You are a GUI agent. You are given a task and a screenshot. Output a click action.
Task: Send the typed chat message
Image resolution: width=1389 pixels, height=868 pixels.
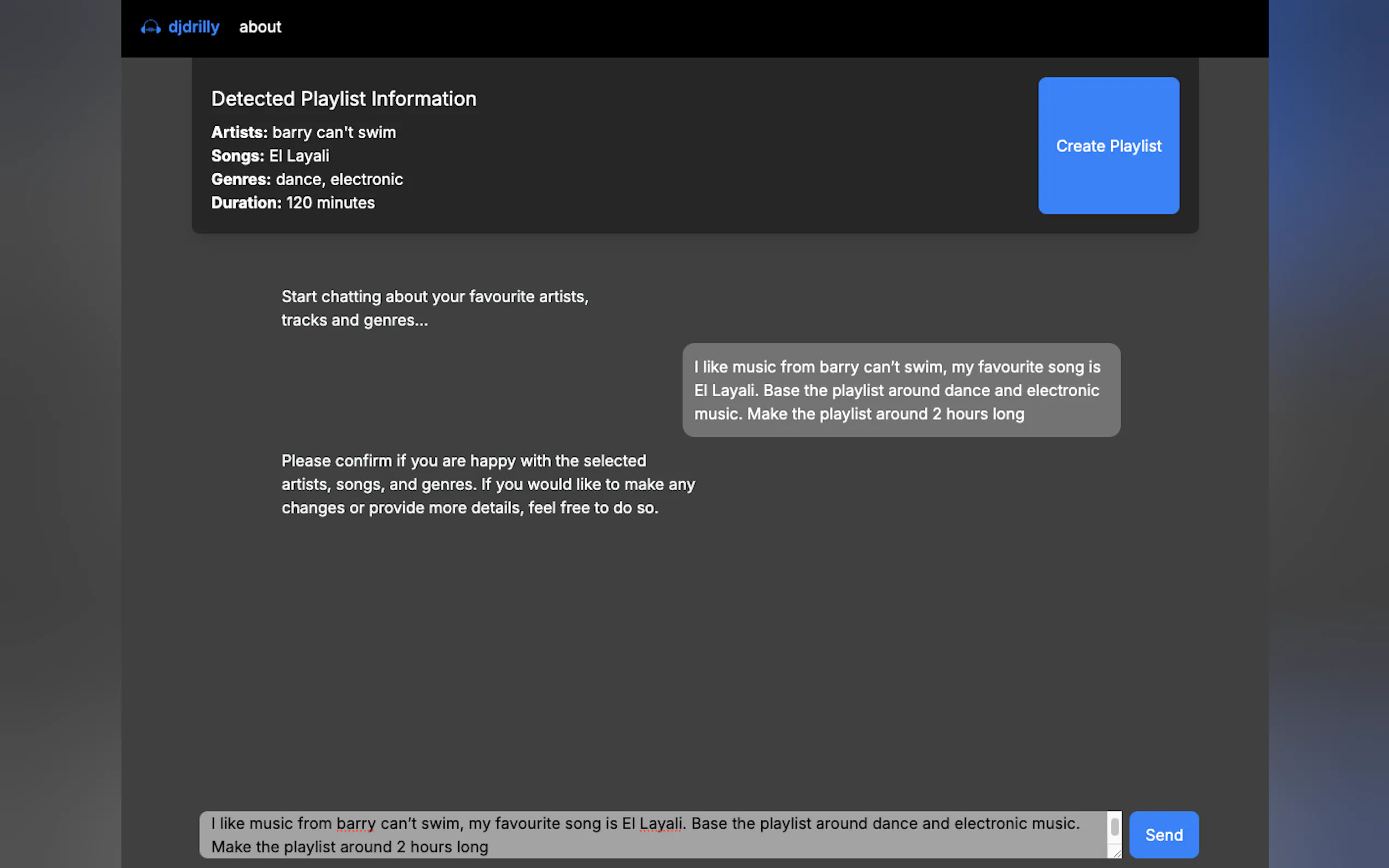click(x=1163, y=834)
